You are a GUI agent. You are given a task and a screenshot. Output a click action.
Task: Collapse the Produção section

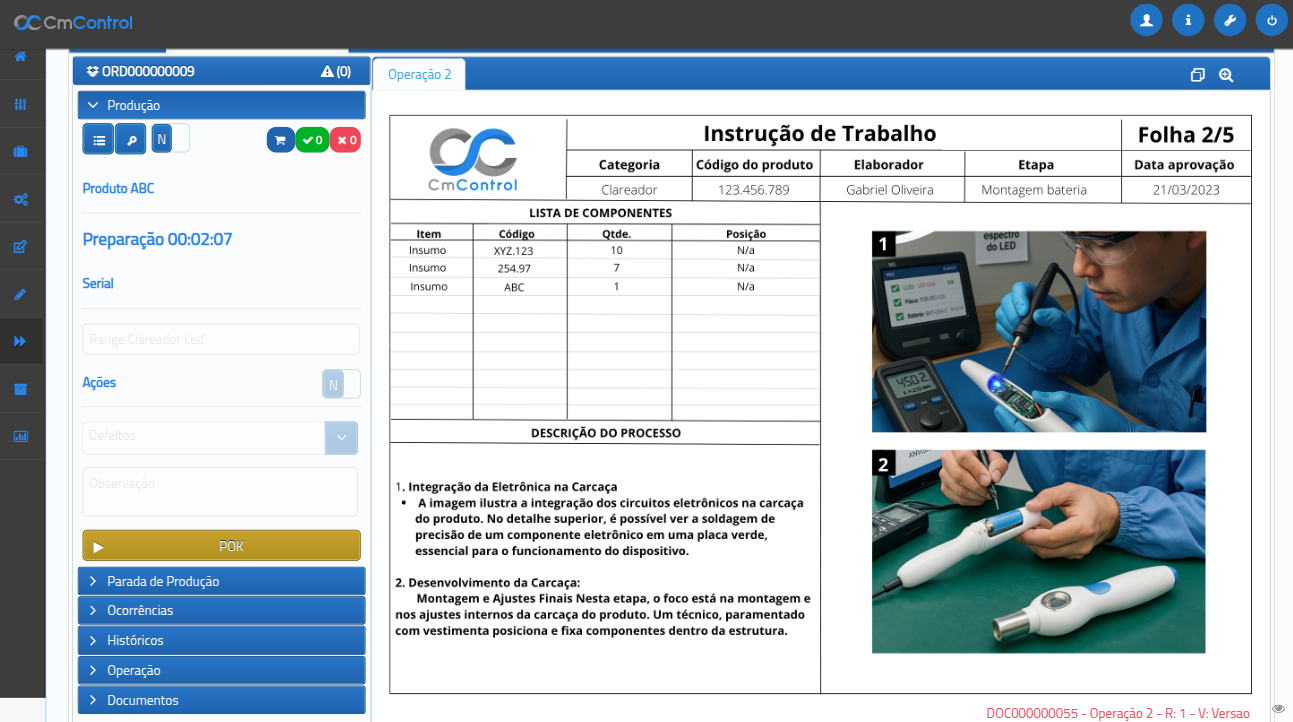click(221, 105)
